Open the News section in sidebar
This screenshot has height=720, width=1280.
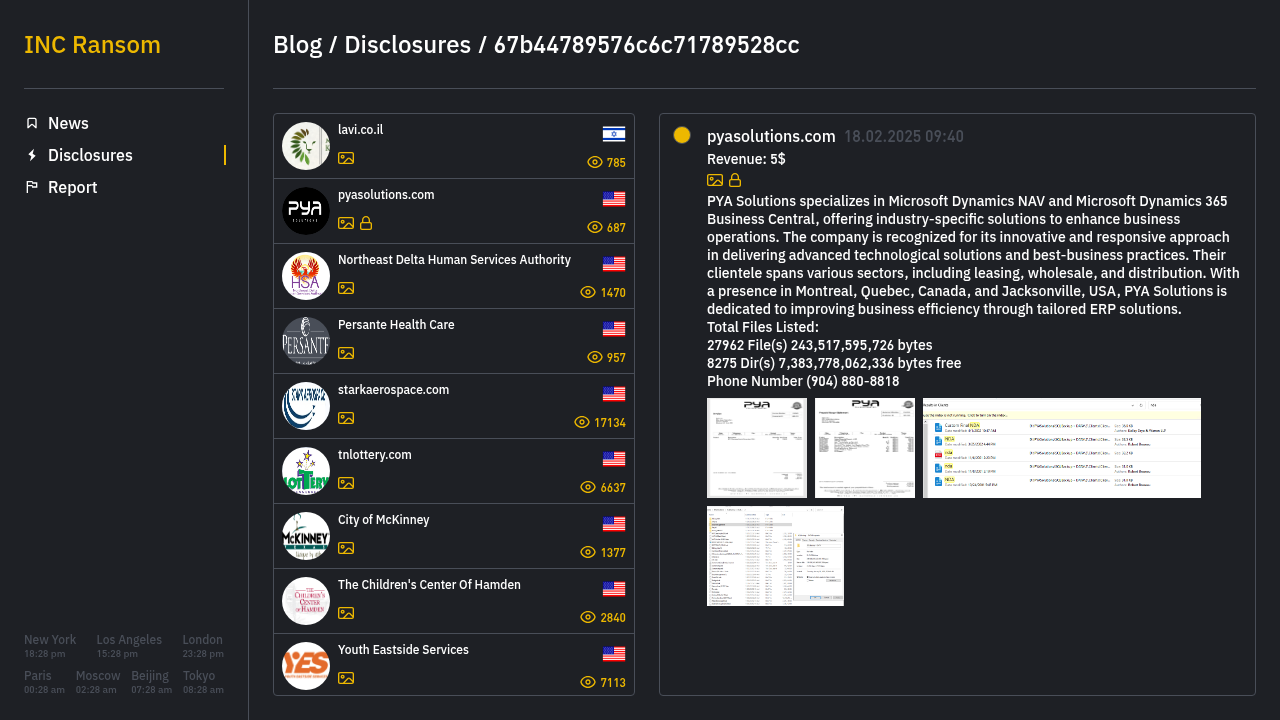[68, 123]
